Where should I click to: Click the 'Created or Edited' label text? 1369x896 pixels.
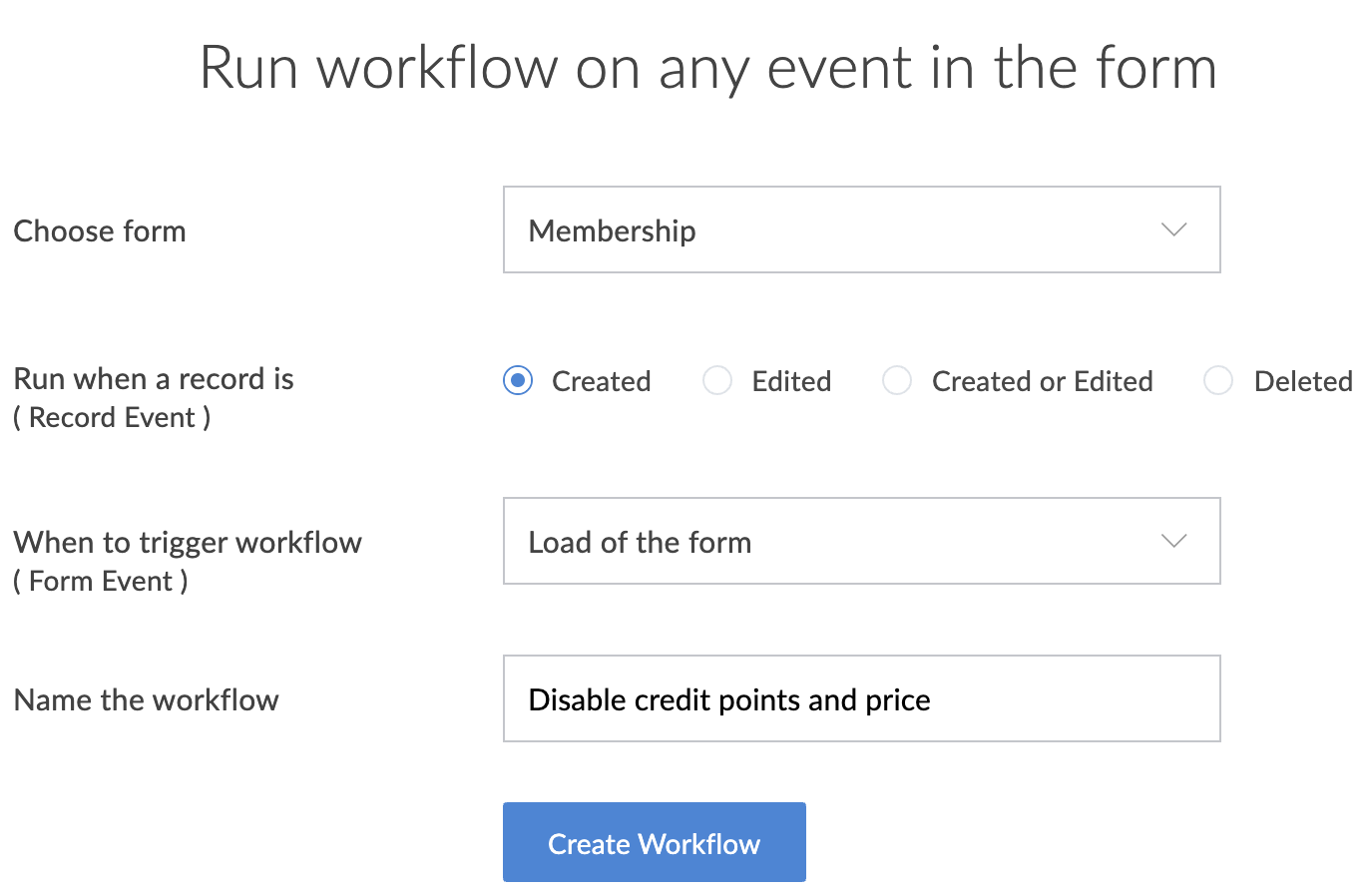pyautogui.click(x=1042, y=381)
